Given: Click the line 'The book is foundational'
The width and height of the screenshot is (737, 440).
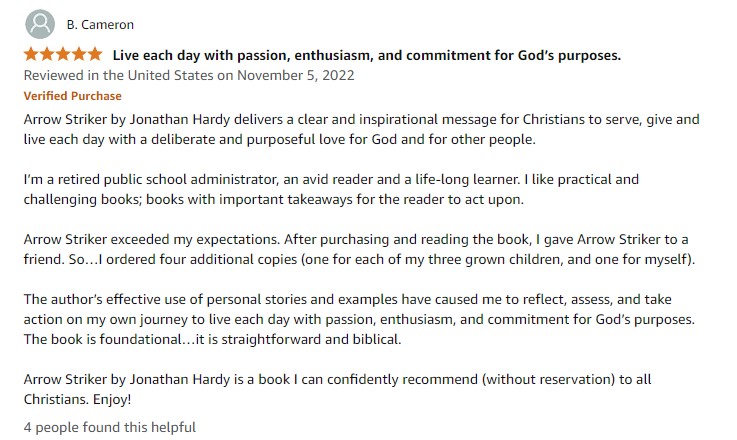Looking at the screenshot, I should click(212, 339).
